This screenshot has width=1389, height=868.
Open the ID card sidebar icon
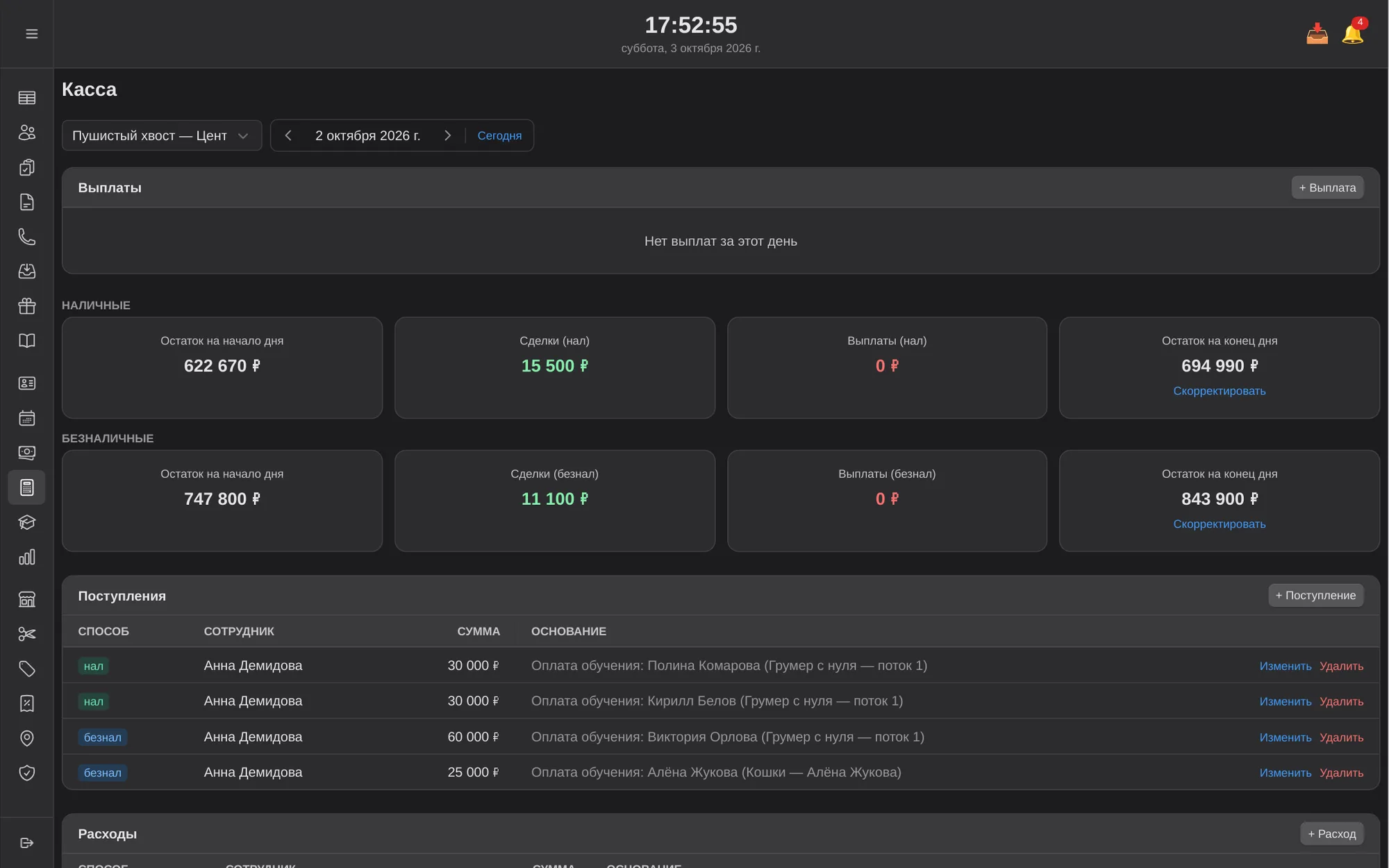(27, 383)
